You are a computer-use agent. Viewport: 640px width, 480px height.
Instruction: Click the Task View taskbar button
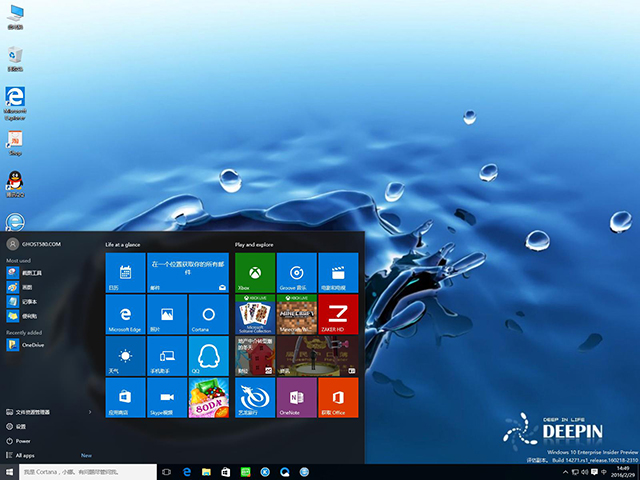click(166, 471)
